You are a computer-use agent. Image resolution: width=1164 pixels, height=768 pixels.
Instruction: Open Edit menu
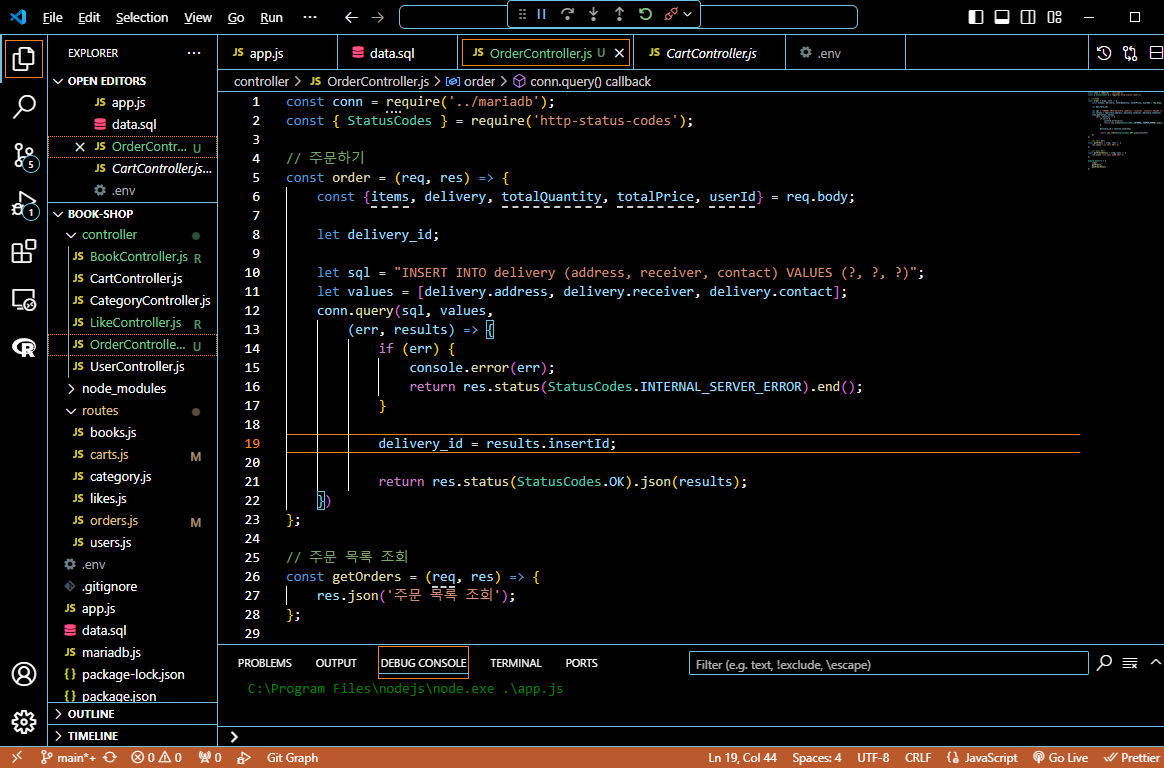[89, 17]
